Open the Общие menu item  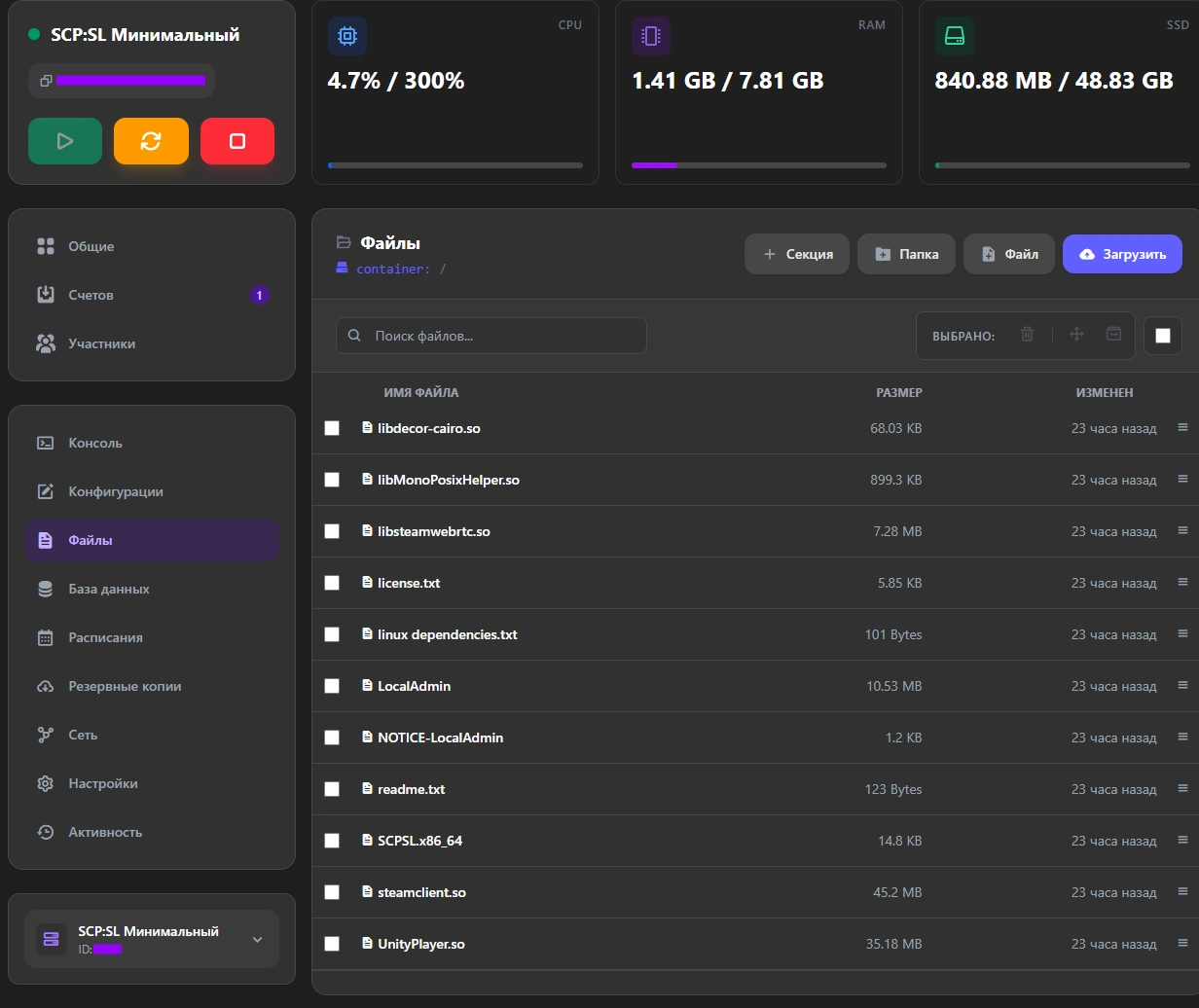152,246
